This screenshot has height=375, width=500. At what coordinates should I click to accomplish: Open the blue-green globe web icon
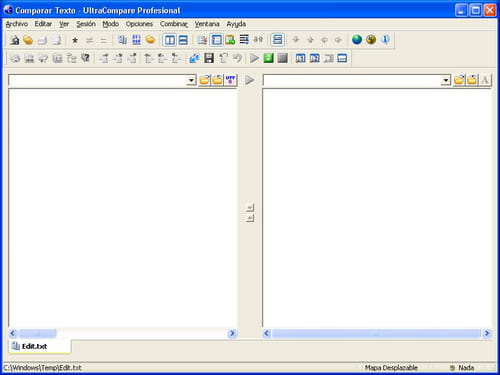(x=357, y=40)
